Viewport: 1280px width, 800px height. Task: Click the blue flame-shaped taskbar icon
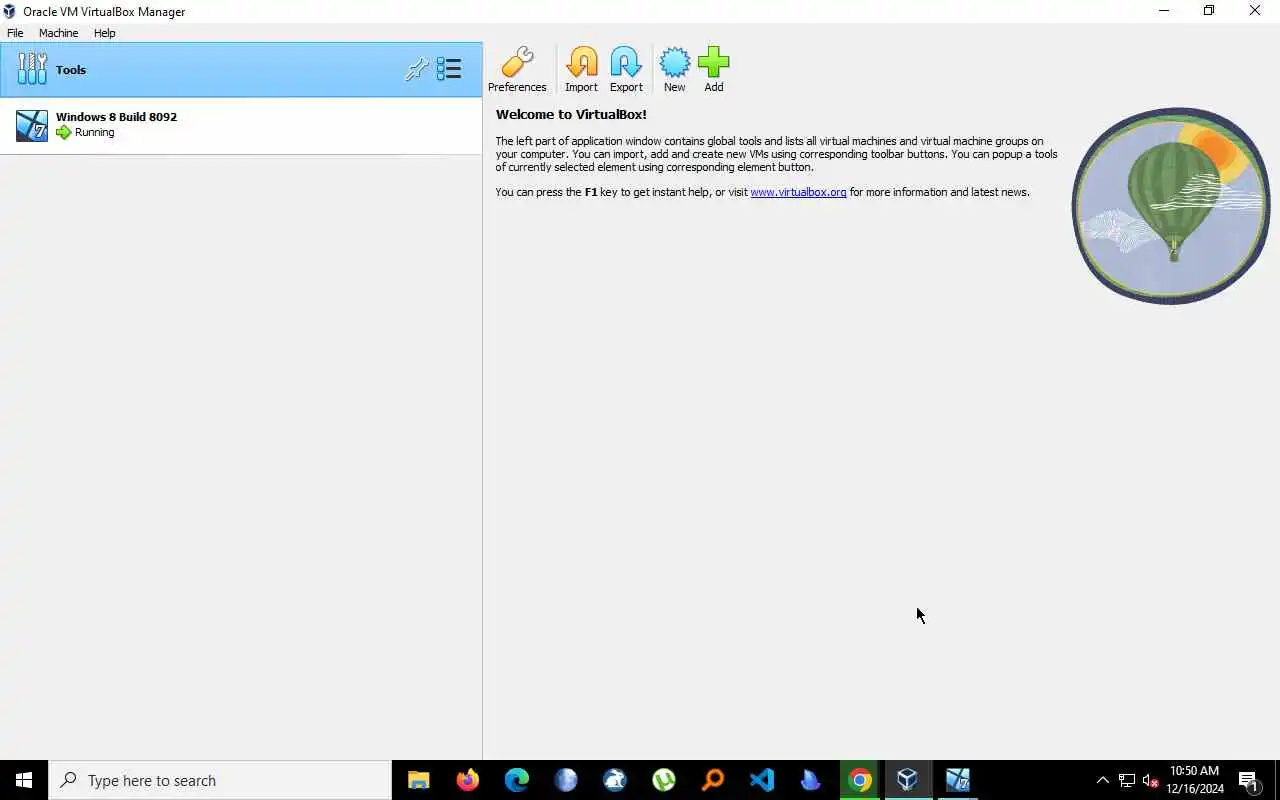click(x=810, y=780)
